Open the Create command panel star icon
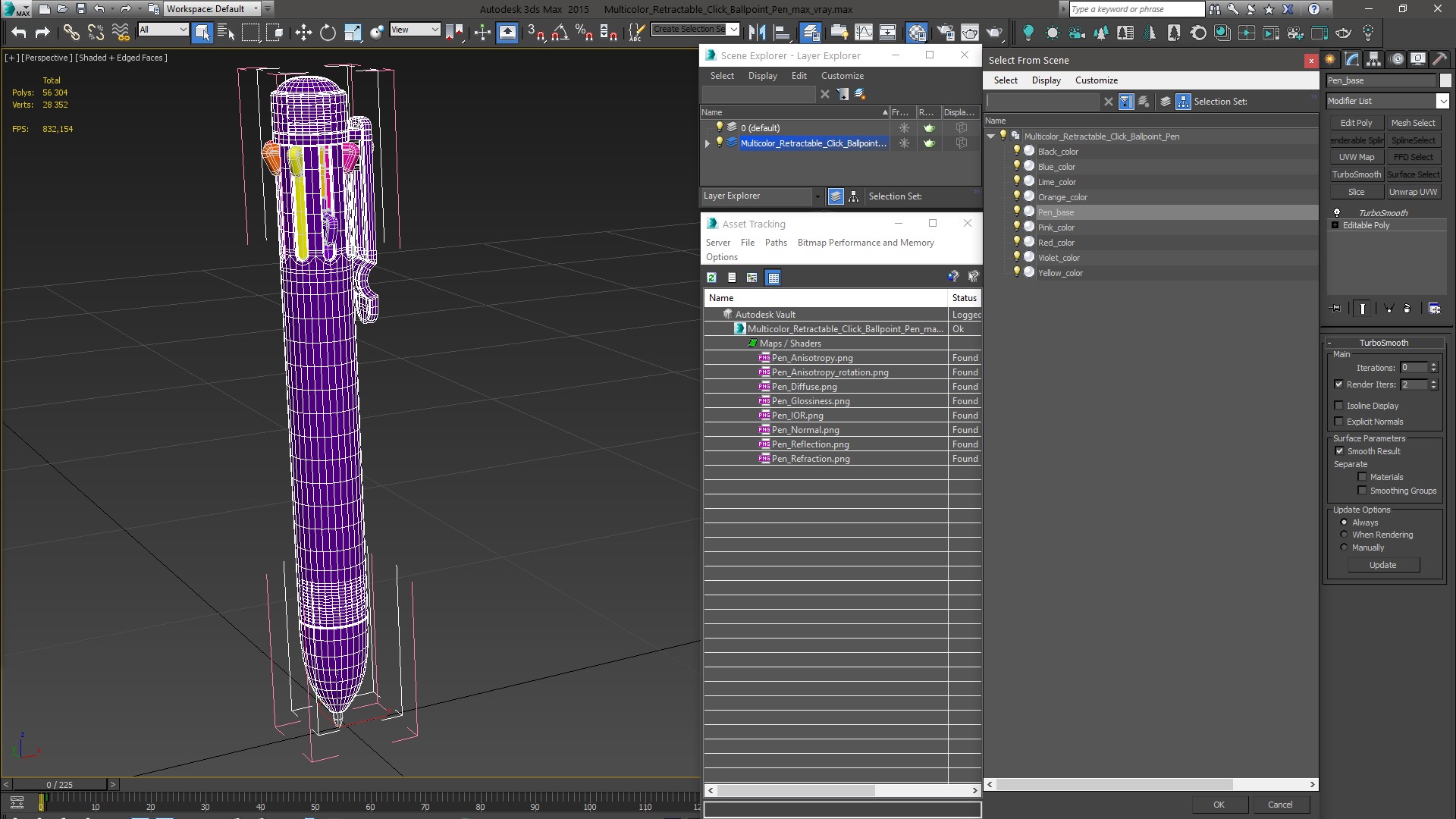The height and width of the screenshot is (819, 1456). pyautogui.click(x=1330, y=59)
